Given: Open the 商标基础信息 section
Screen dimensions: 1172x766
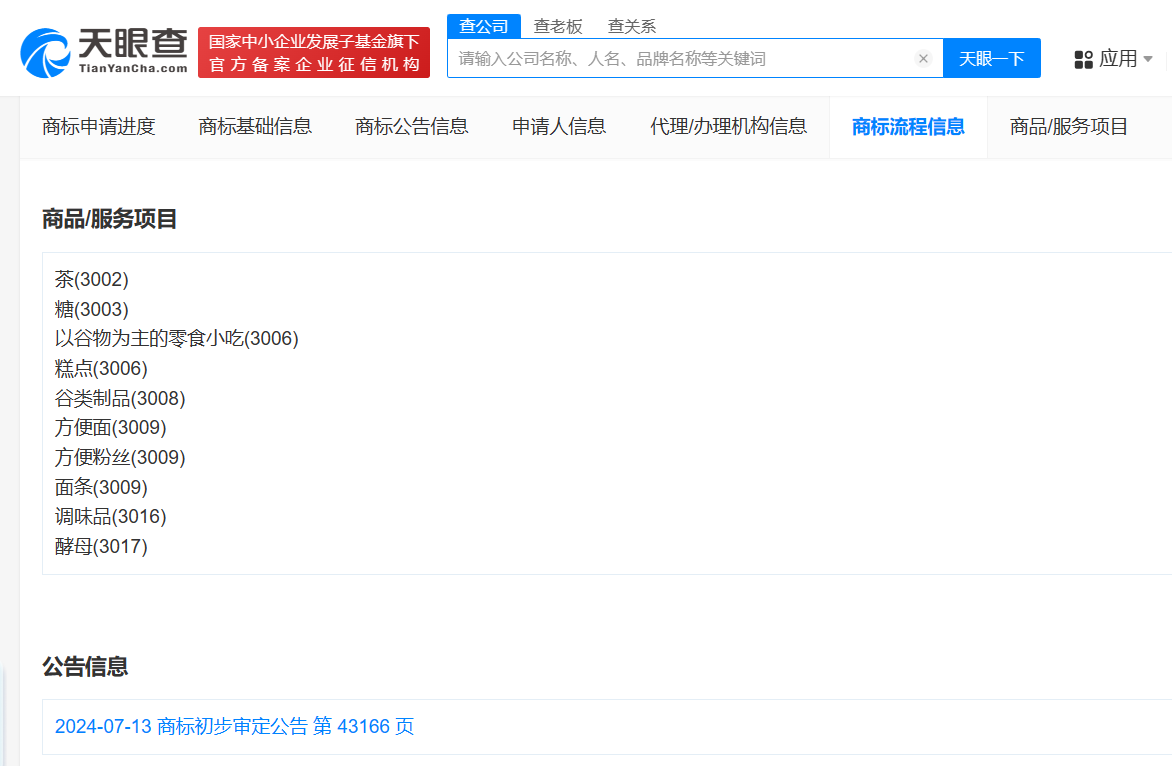Looking at the screenshot, I should (255, 127).
